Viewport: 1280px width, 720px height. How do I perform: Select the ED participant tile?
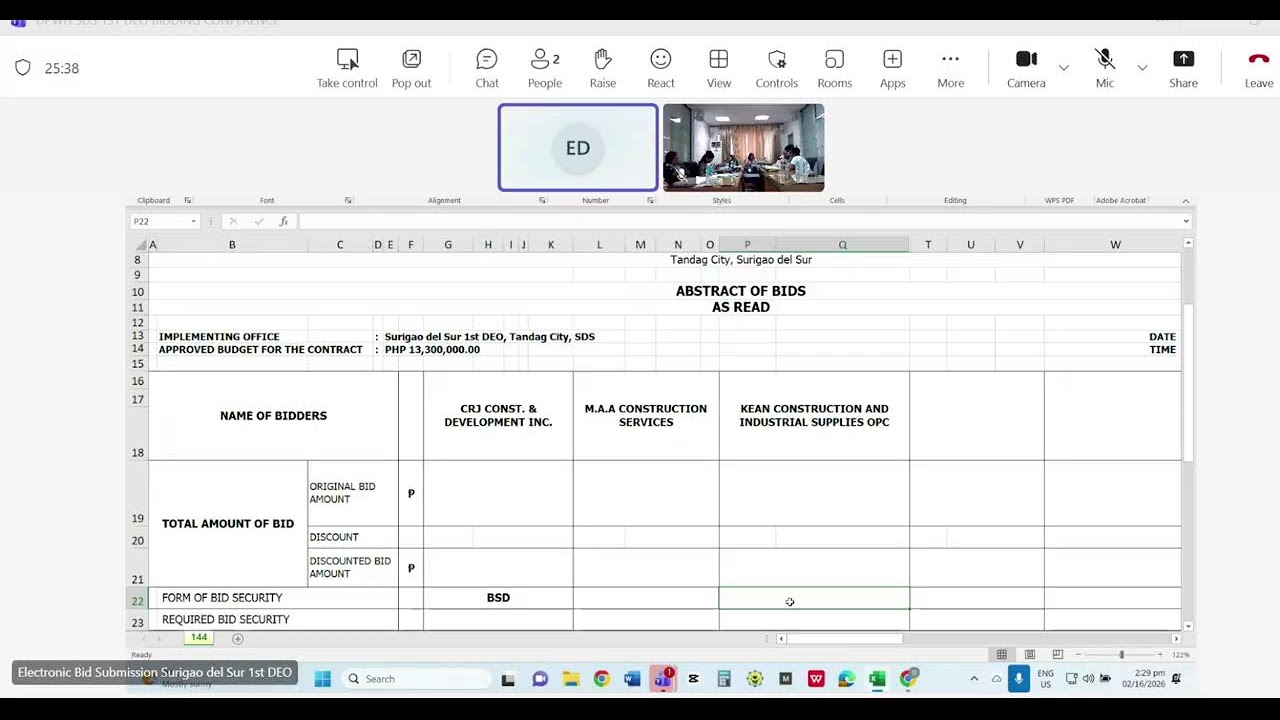pyautogui.click(x=578, y=148)
